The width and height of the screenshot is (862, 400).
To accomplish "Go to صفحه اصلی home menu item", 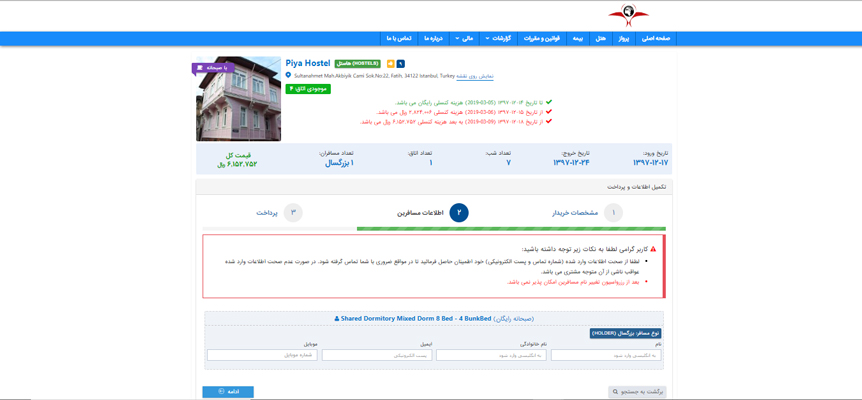I will coord(656,38).
